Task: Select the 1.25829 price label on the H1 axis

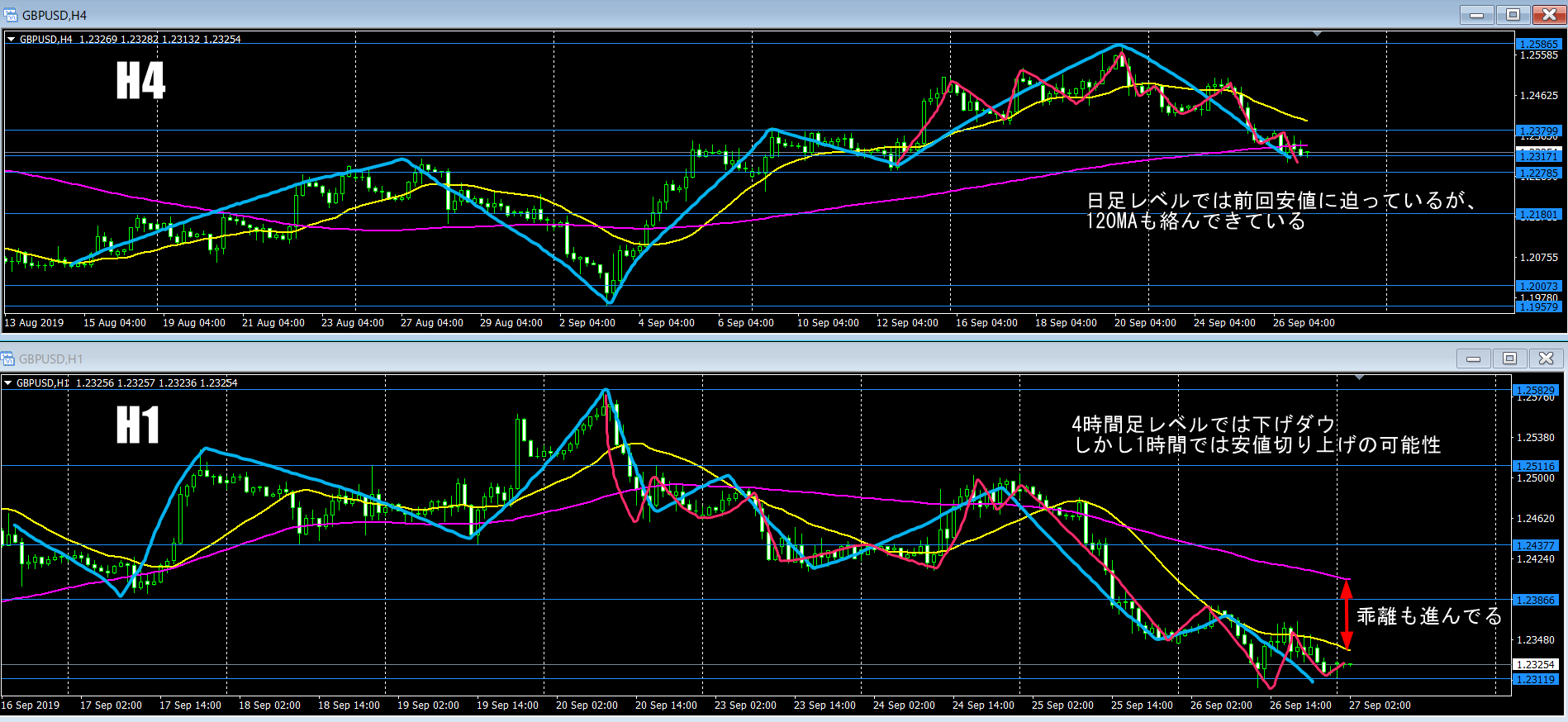Action: (1536, 390)
